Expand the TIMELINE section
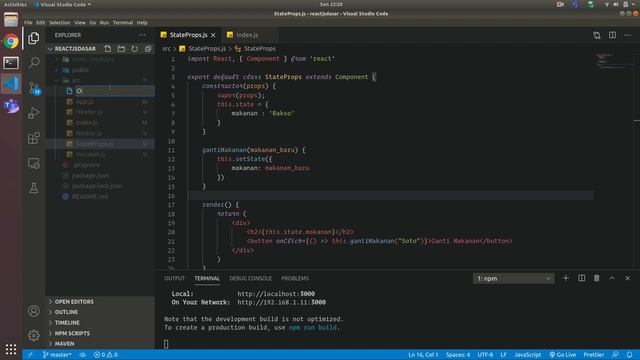Viewport: 640px width, 360px height. point(67,322)
